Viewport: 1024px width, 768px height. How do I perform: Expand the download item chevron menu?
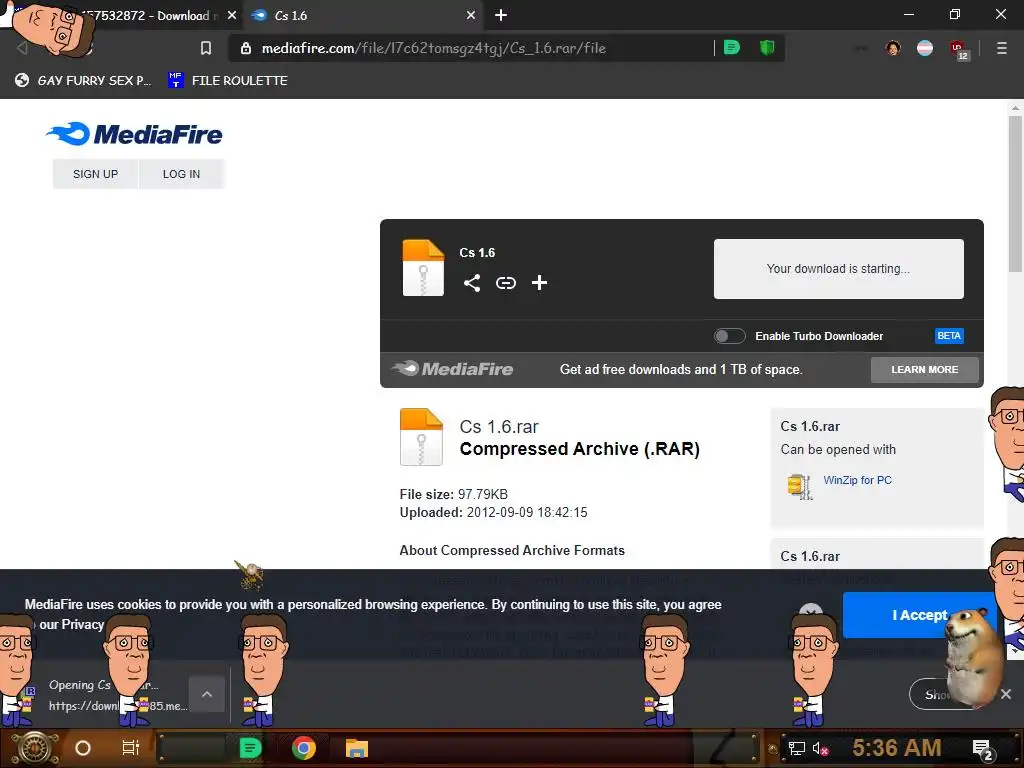click(206, 694)
